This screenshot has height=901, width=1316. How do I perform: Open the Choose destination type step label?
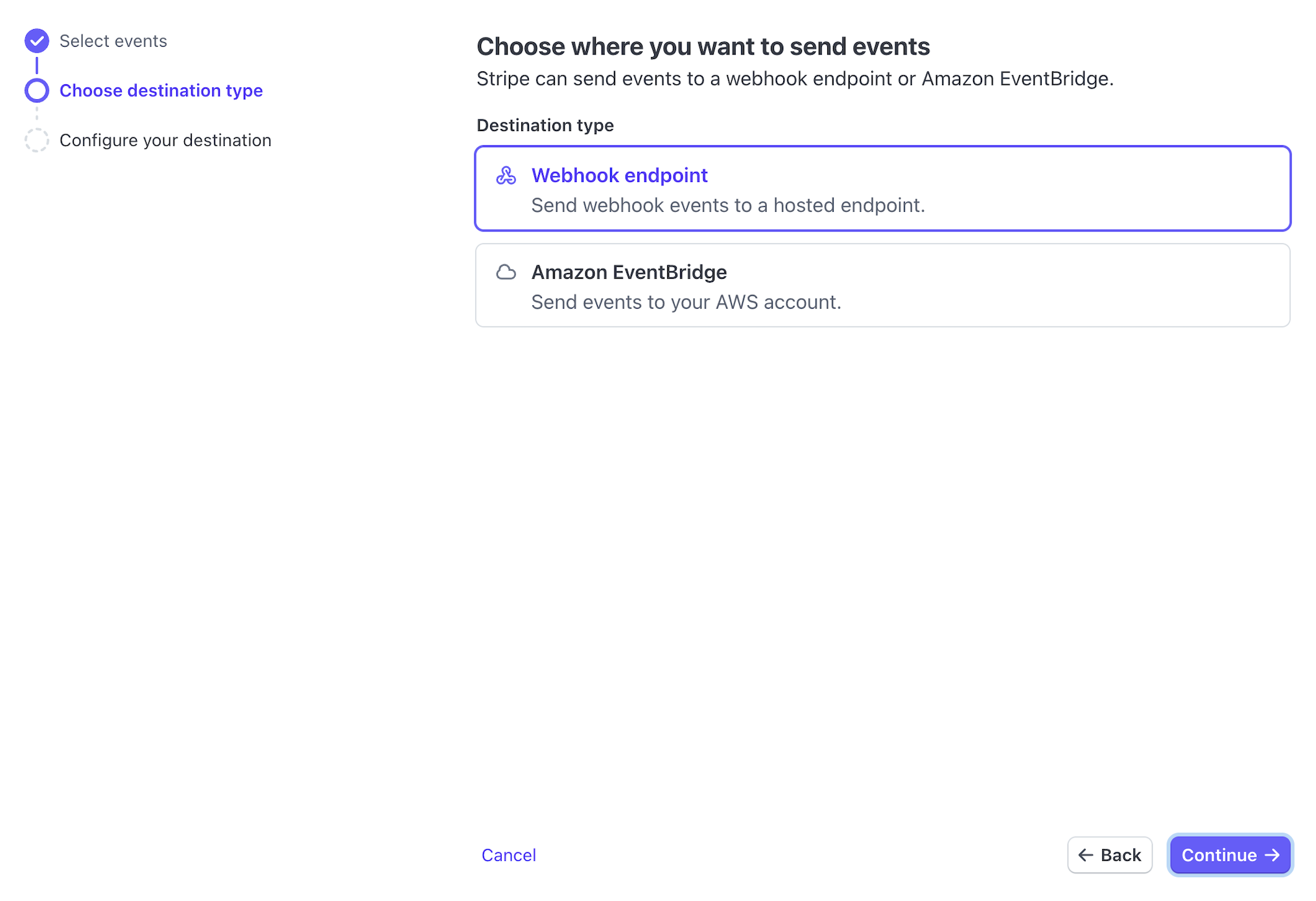pos(161,91)
